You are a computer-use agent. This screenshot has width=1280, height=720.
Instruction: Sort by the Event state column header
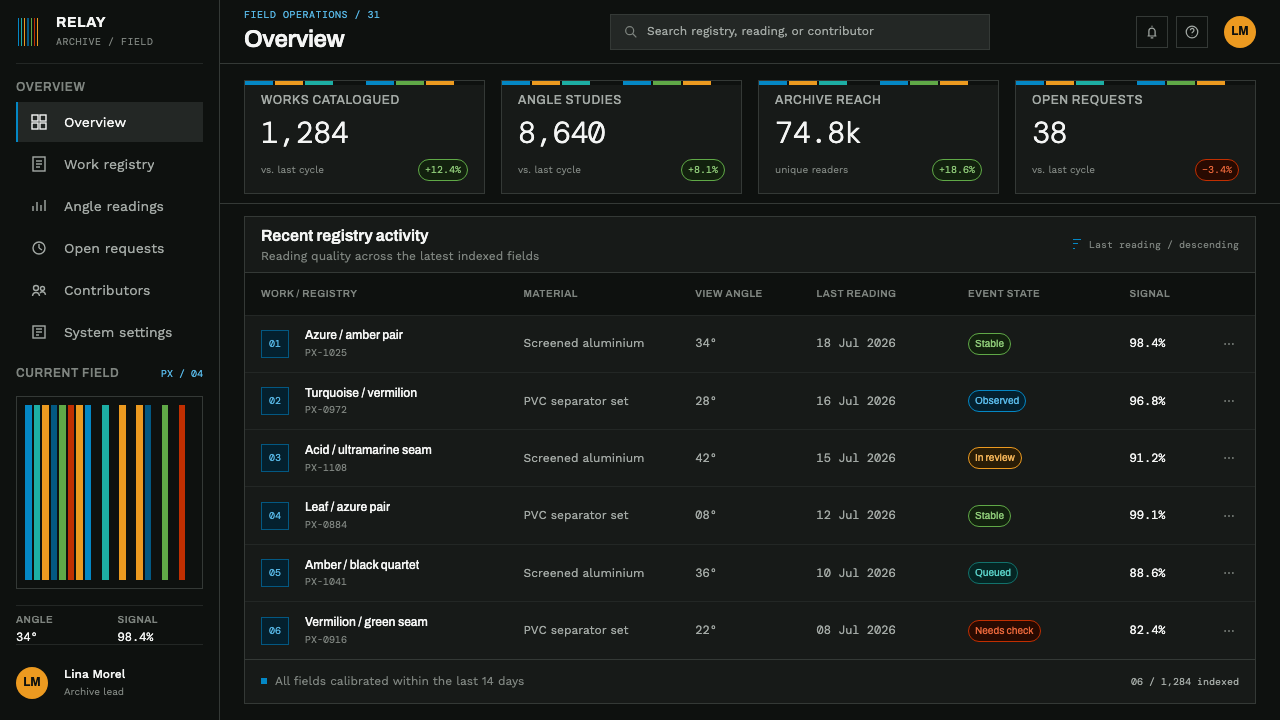click(1003, 294)
